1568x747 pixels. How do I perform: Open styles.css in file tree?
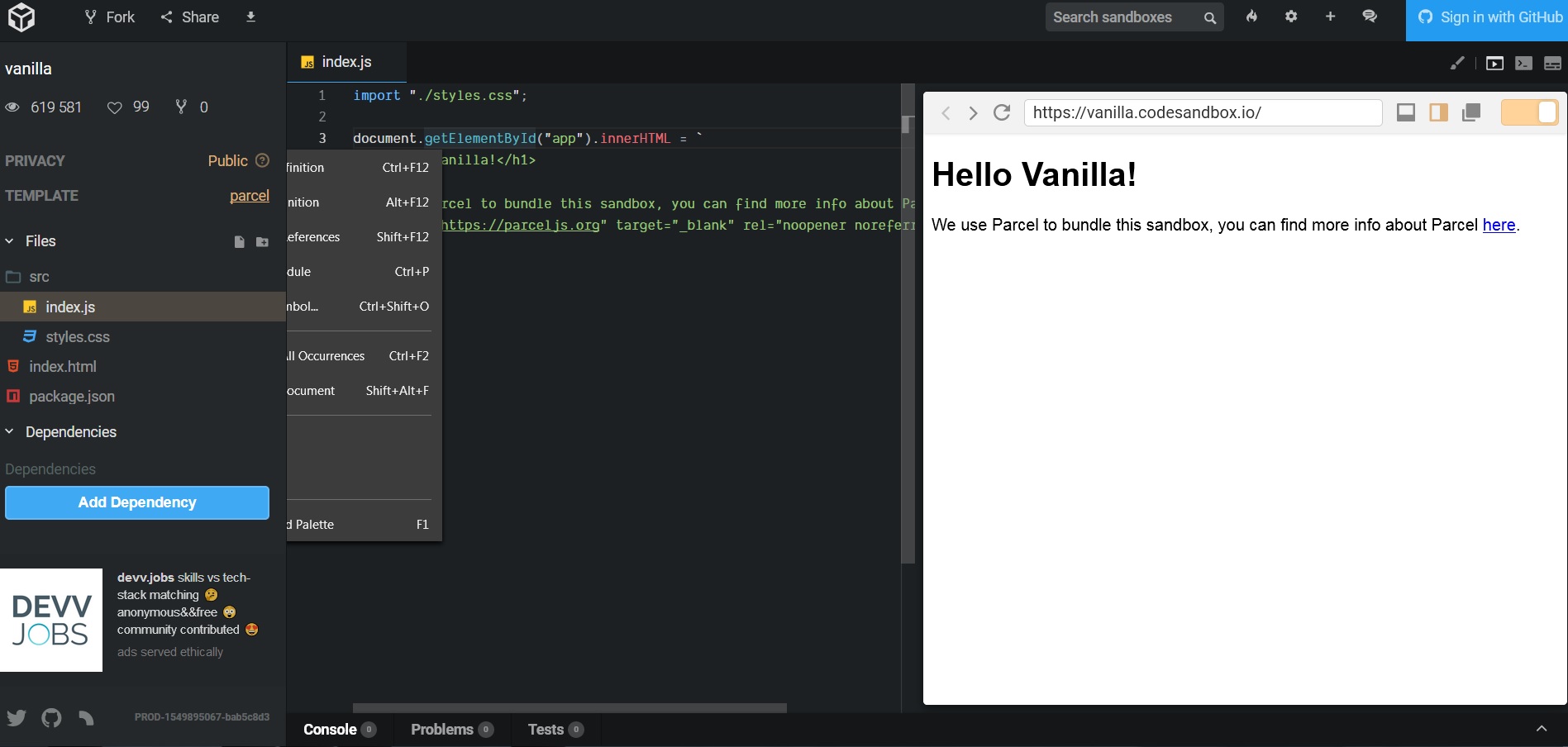point(143,337)
